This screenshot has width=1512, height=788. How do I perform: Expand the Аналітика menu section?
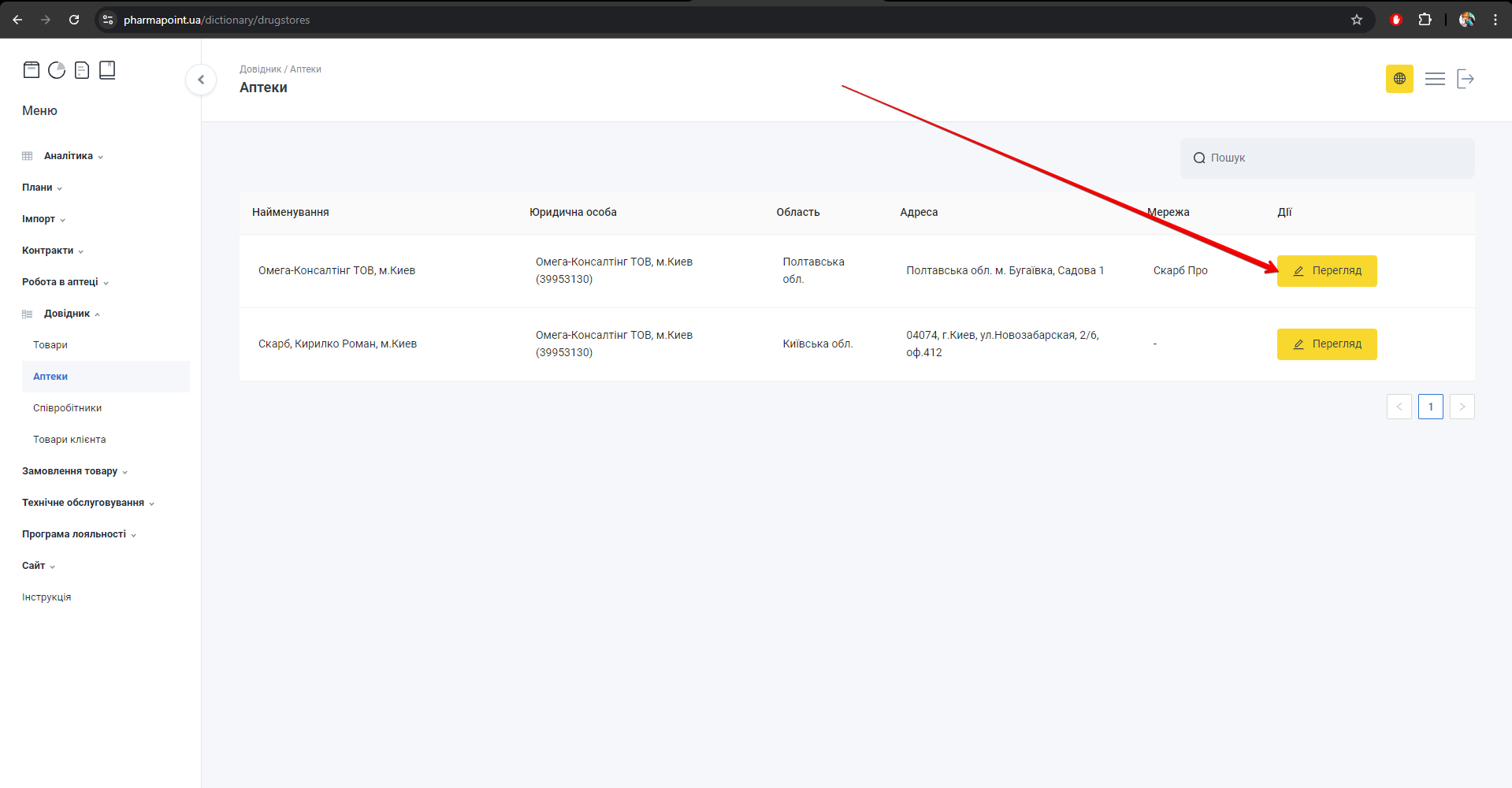(x=69, y=156)
